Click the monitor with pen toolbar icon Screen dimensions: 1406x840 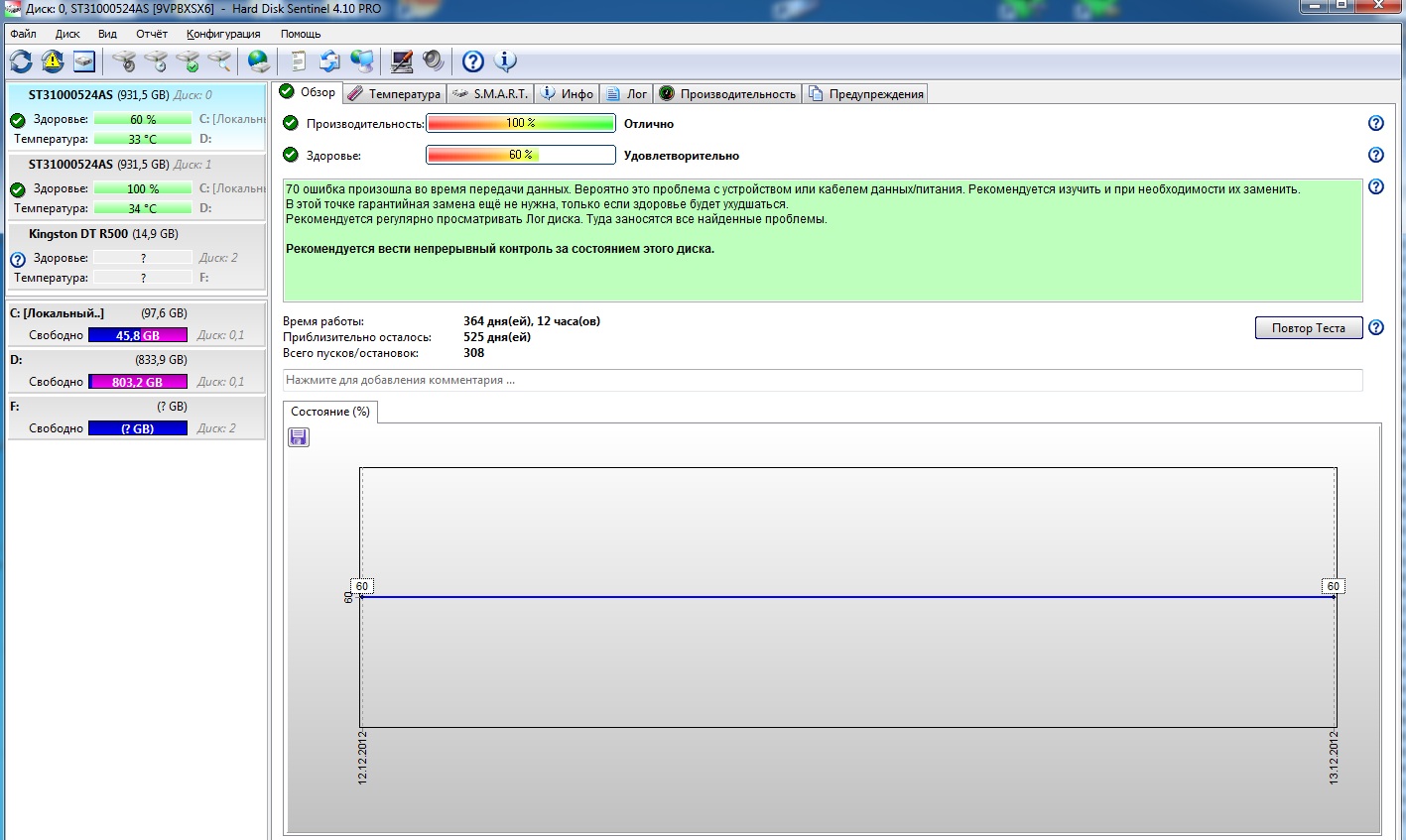click(x=402, y=61)
